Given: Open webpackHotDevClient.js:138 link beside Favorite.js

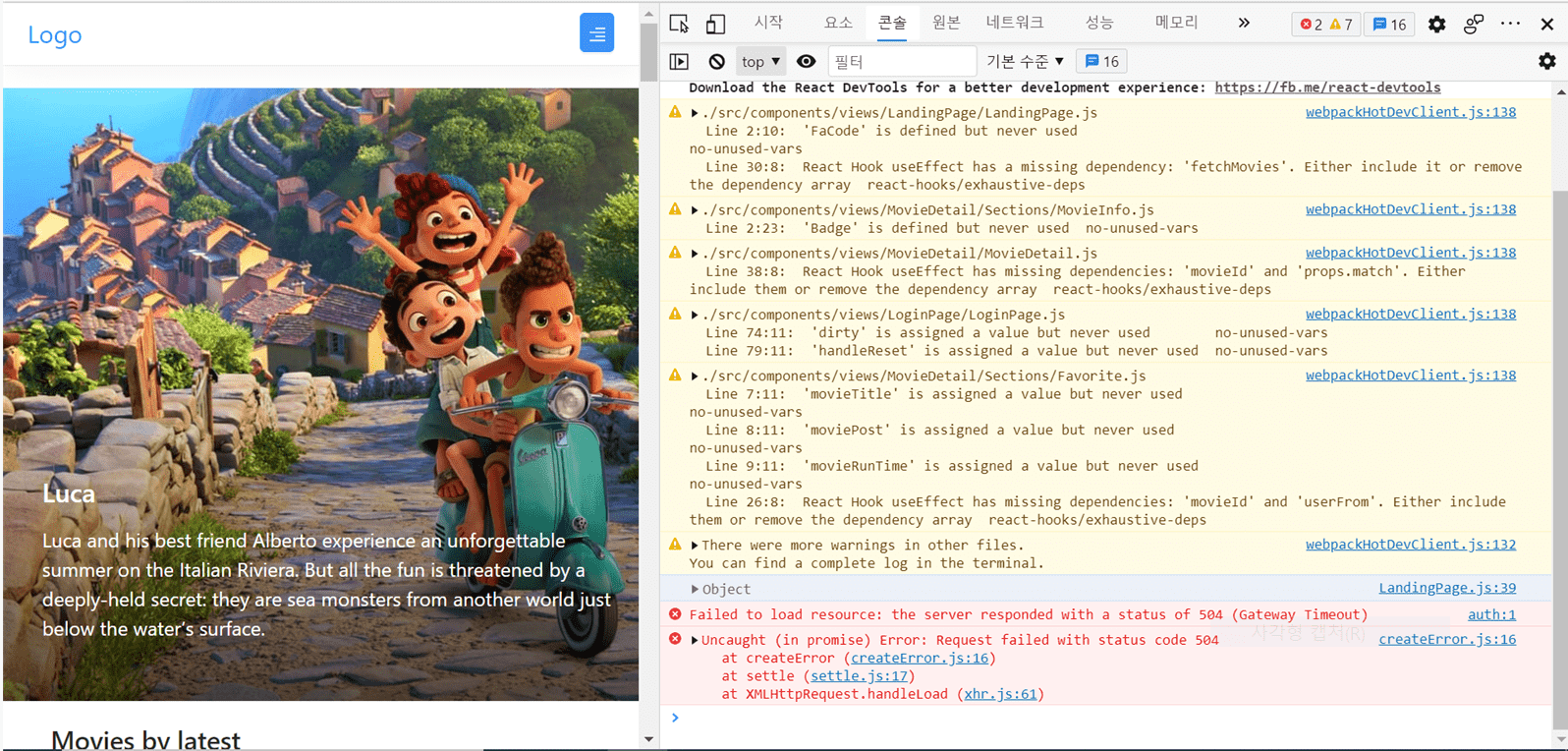Looking at the screenshot, I should (1411, 375).
